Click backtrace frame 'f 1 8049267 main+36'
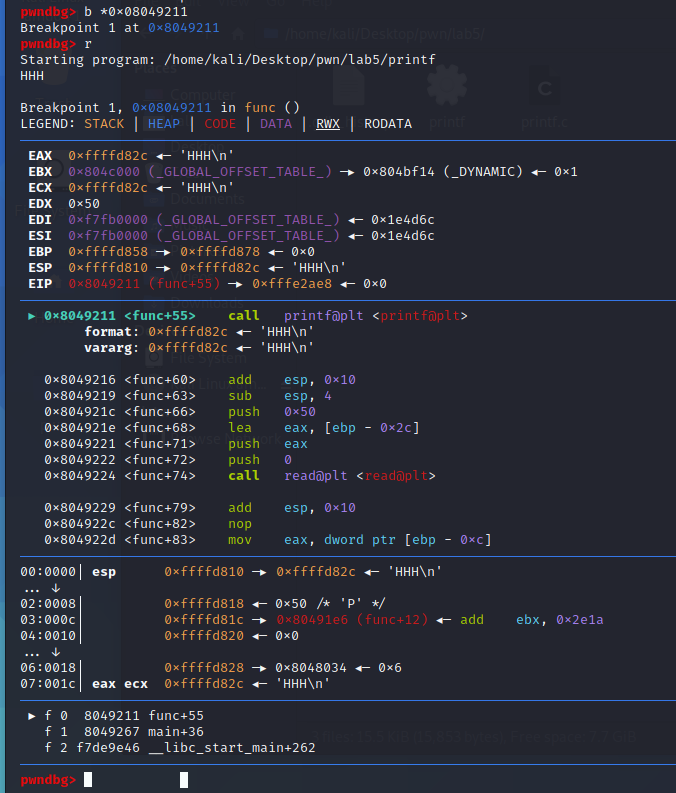 [124, 732]
